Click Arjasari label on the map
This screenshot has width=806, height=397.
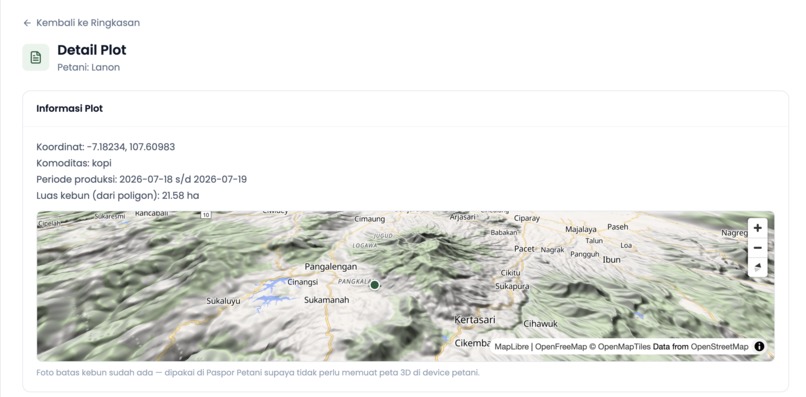[x=463, y=217]
